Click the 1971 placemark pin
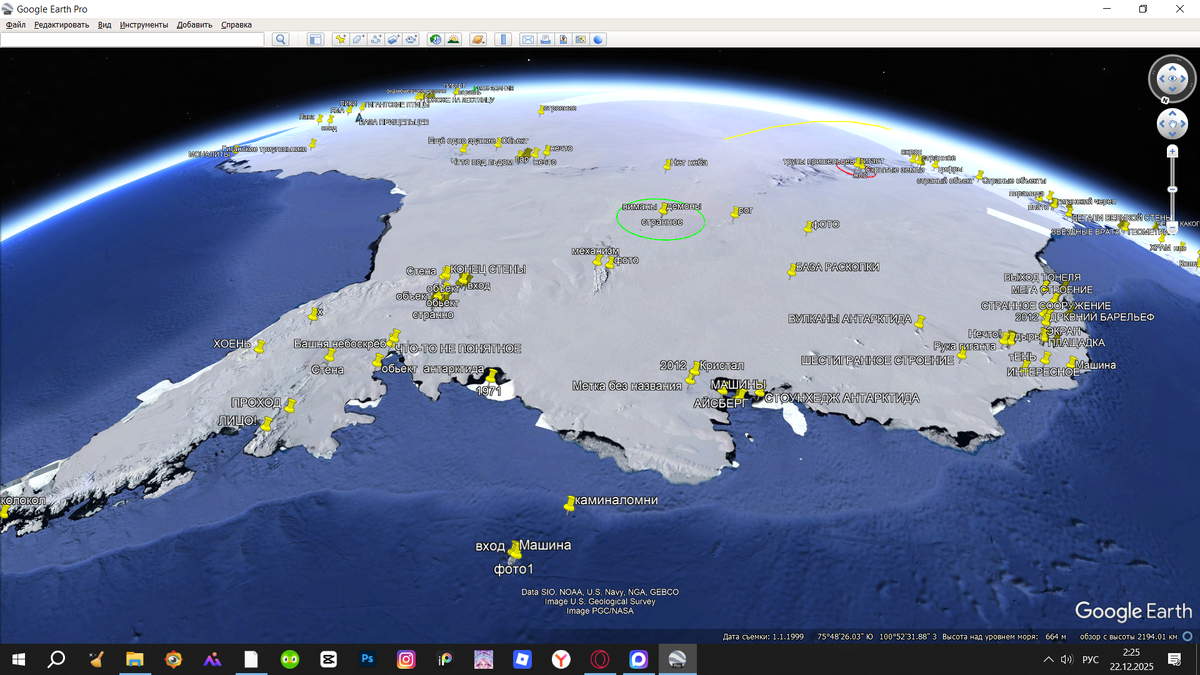This screenshot has height=675, width=1200. [490, 378]
